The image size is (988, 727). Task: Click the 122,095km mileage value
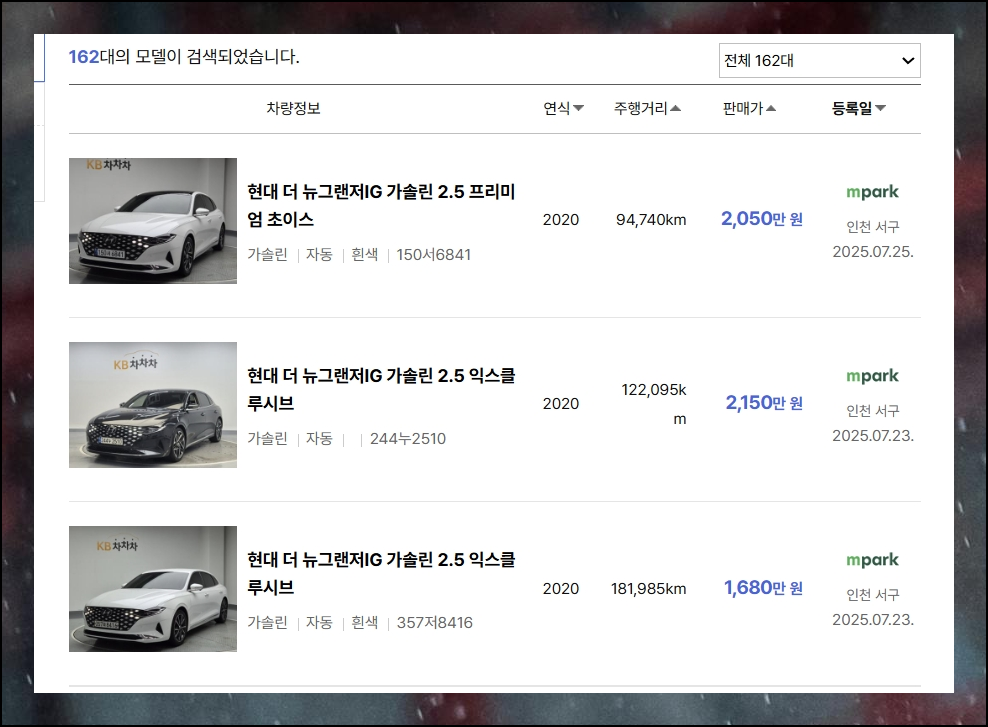point(653,404)
